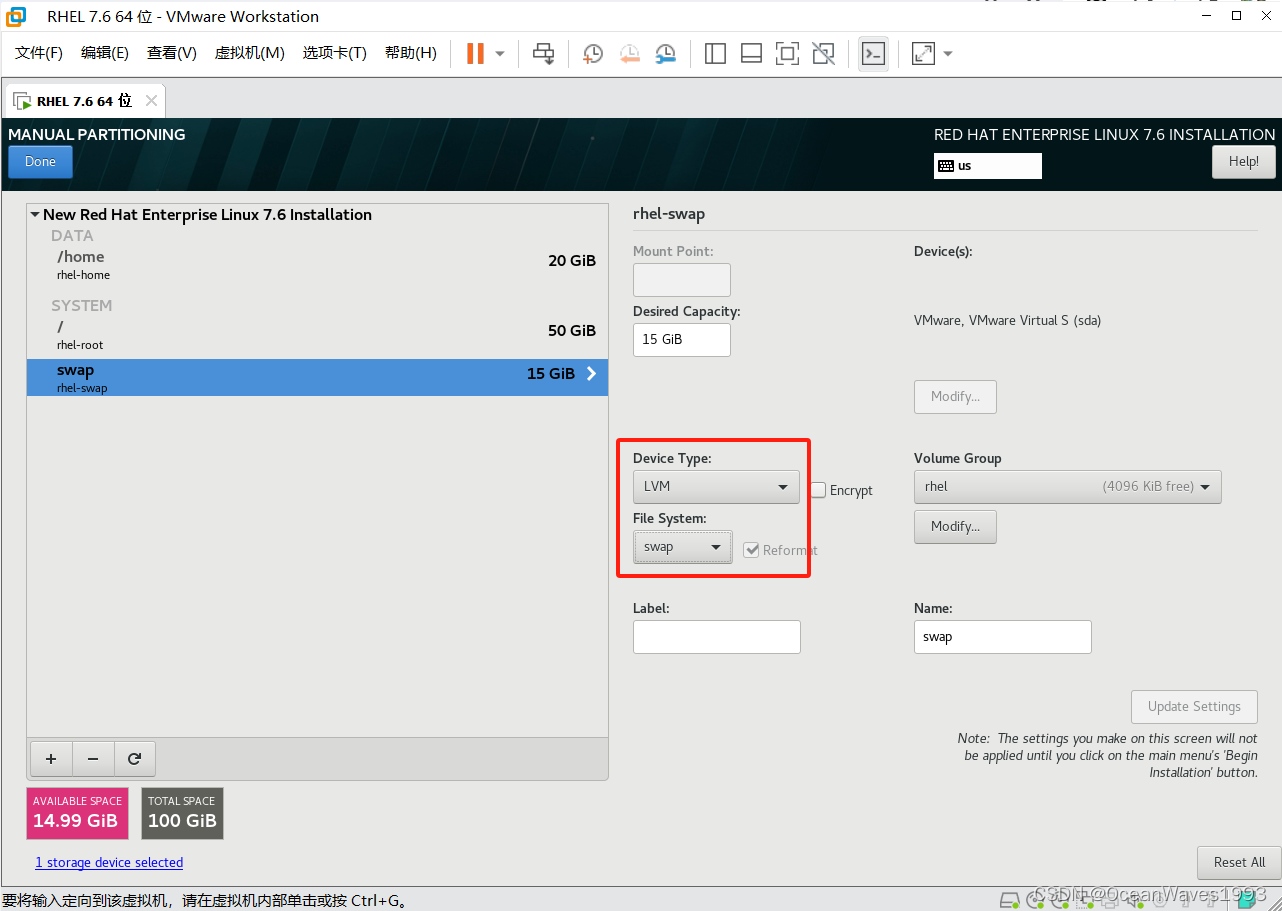Click the Reset All button
The image size is (1282, 911).
(1239, 862)
